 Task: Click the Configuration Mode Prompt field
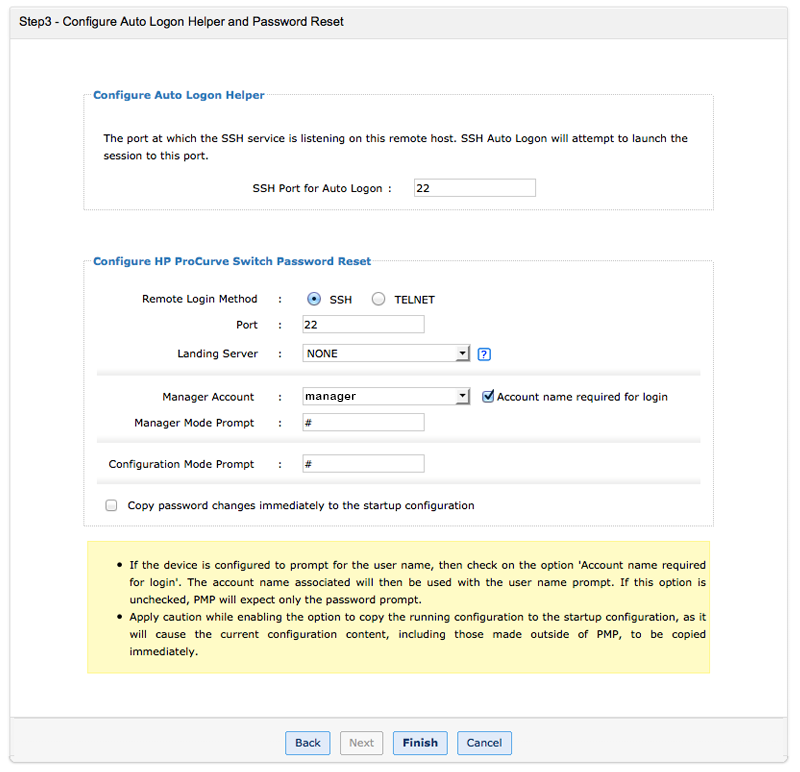click(363, 463)
